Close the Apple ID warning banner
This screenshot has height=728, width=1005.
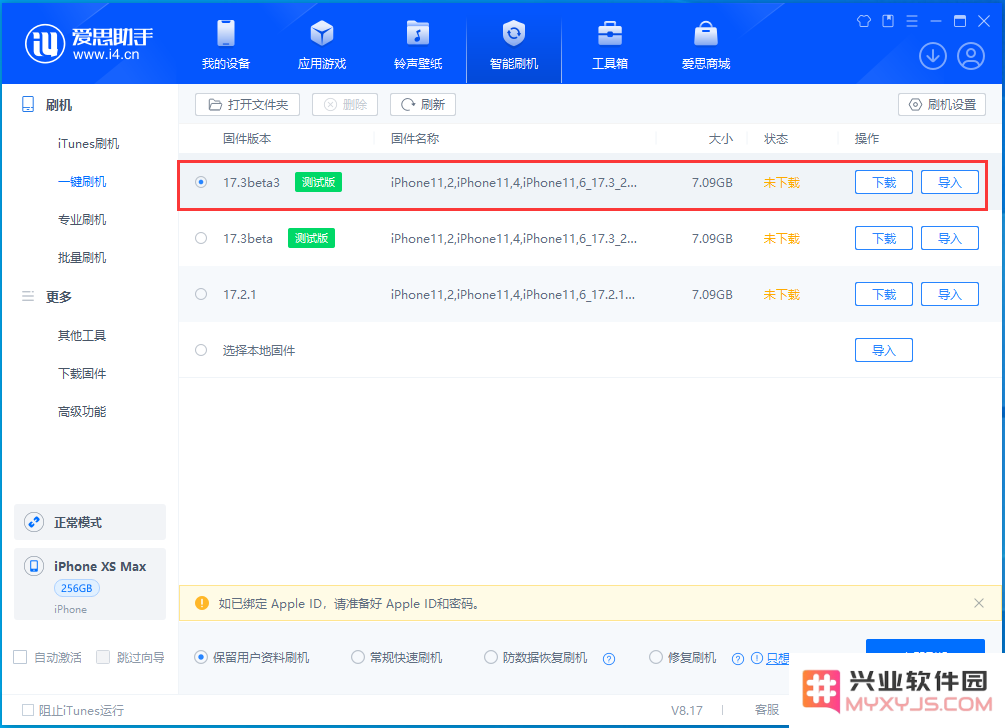979,603
